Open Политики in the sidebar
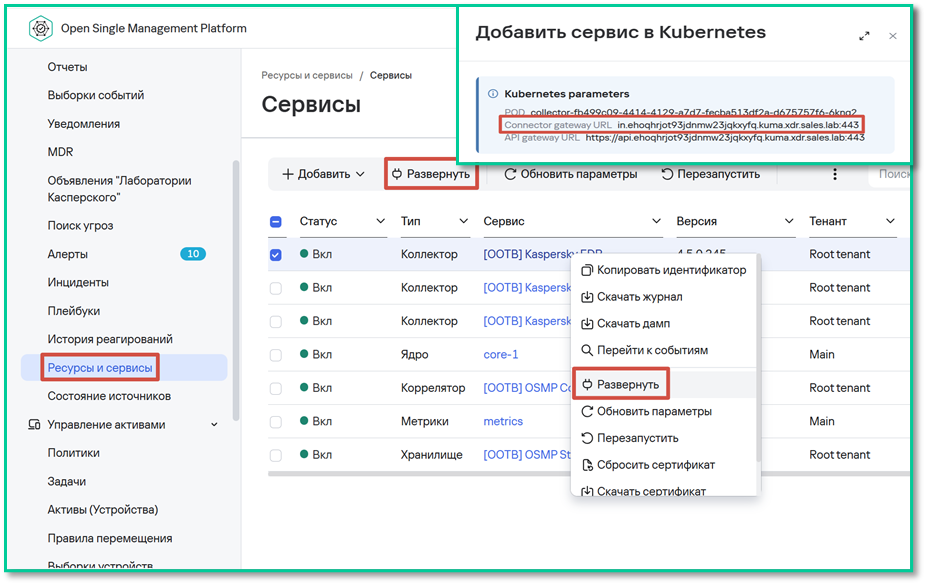Image resolution: width=926 pixels, height=585 pixels. coord(73,453)
